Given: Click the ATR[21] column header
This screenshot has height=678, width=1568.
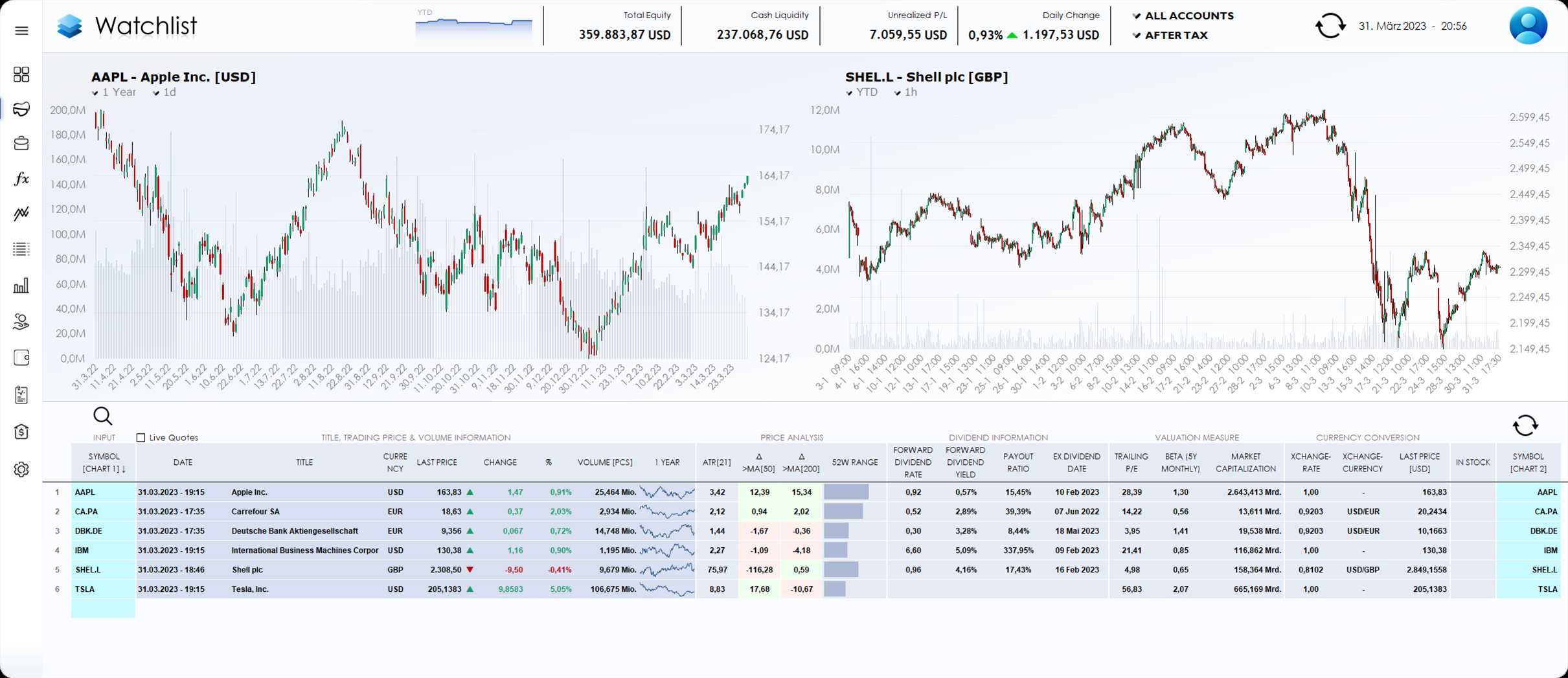Looking at the screenshot, I should click(x=716, y=462).
